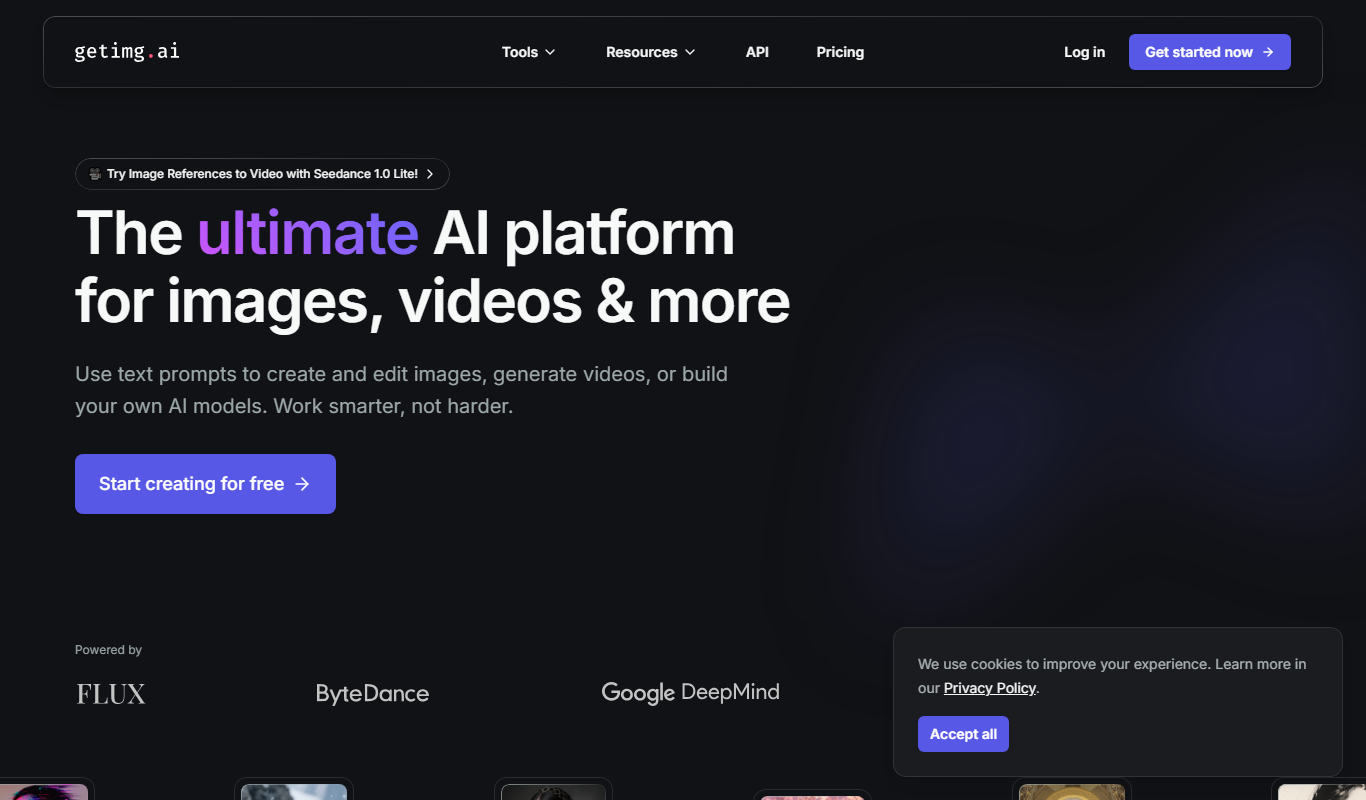Click the 'Powered by' label

[108, 650]
